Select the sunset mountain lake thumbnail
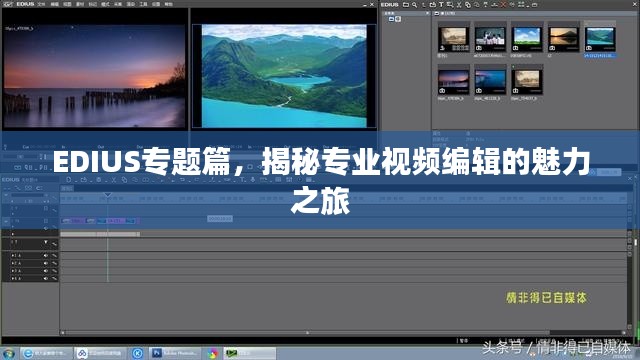Image resolution: width=640 pixels, height=360 pixels. coord(564,39)
